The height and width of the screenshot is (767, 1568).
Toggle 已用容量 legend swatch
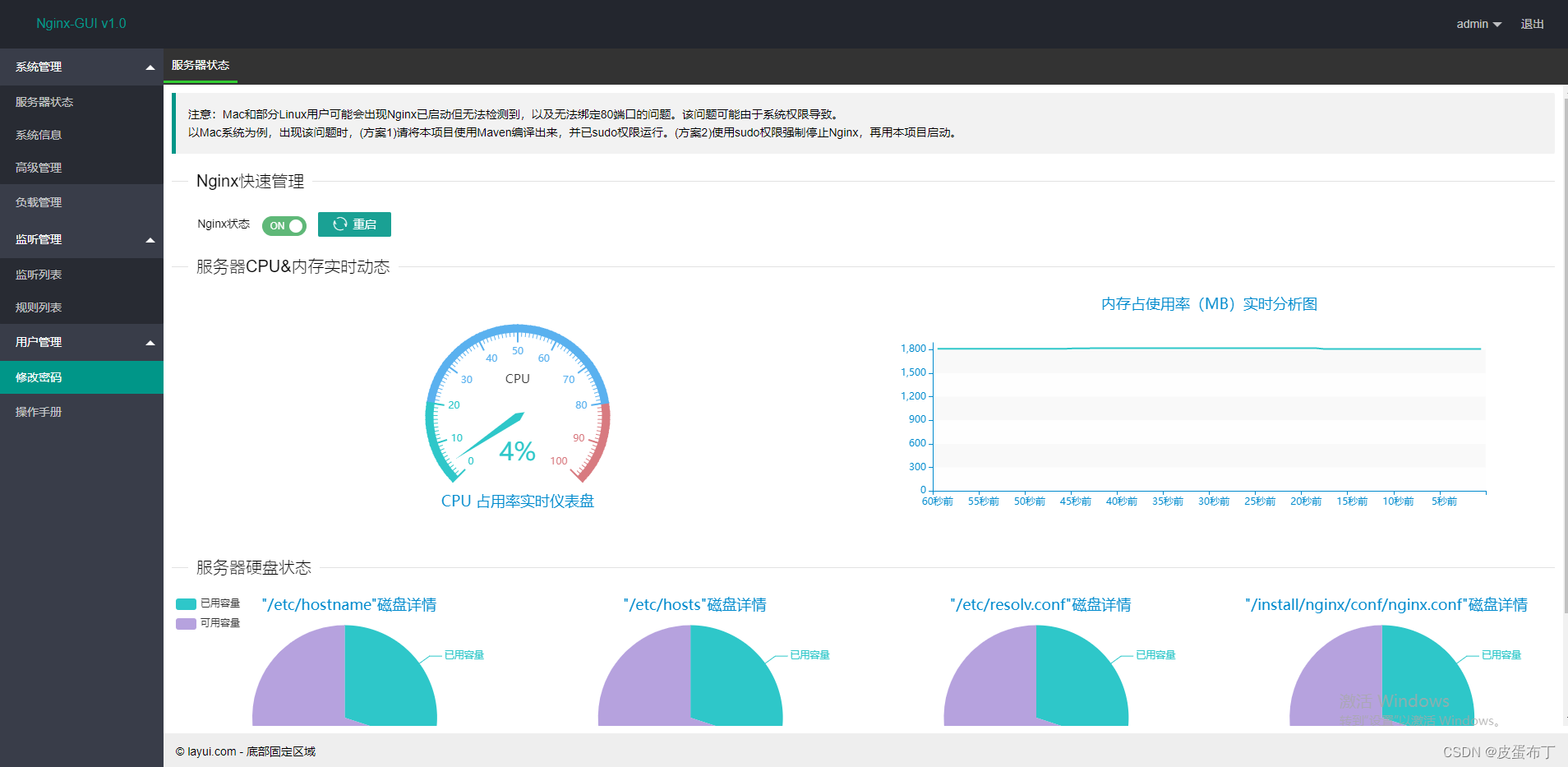[186, 603]
